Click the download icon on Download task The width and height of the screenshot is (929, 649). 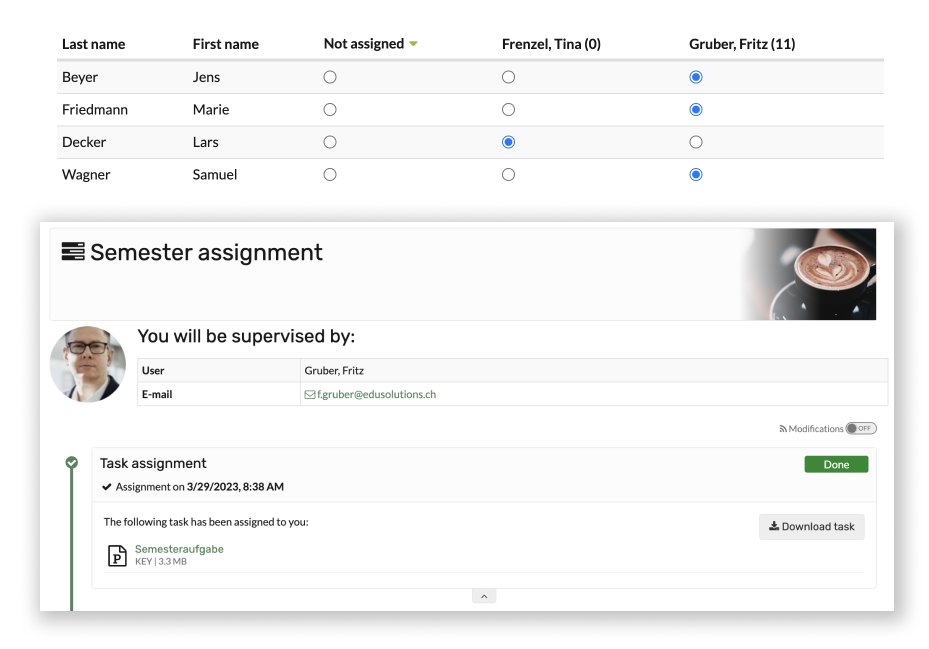pos(774,526)
